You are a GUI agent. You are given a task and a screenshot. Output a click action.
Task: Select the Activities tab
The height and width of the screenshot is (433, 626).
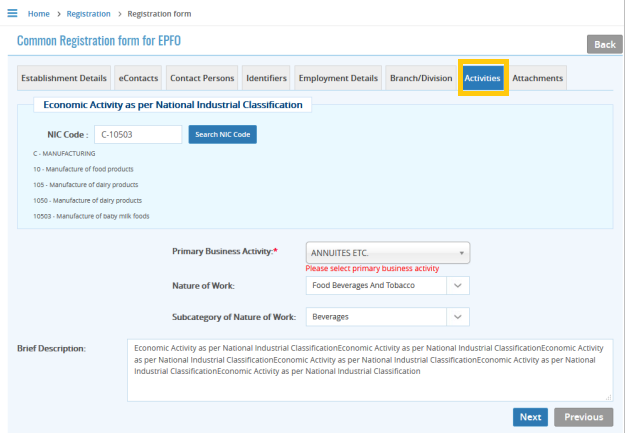[x=483, y=78]
